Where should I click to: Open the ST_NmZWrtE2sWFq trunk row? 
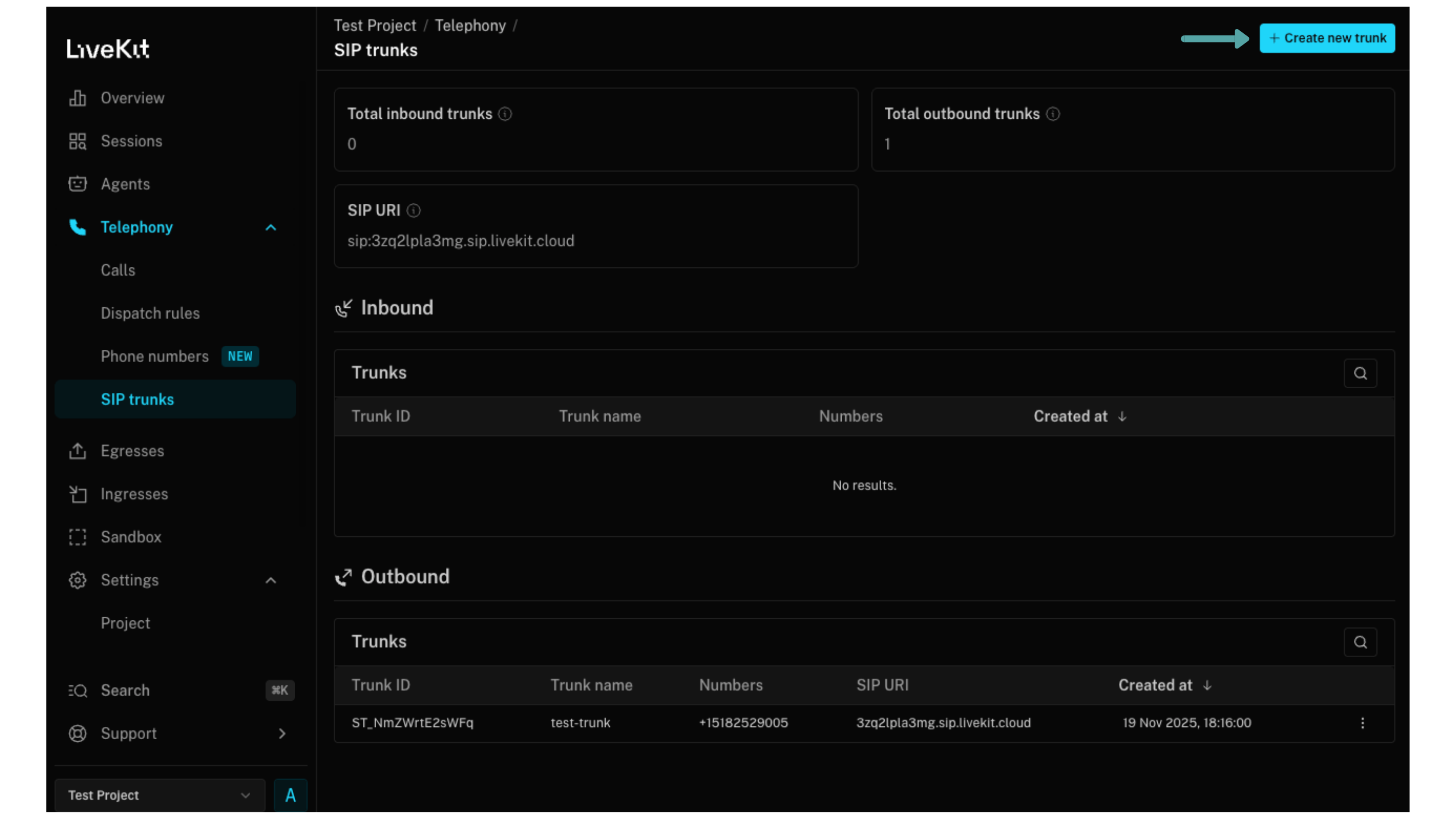coord(412,723)
